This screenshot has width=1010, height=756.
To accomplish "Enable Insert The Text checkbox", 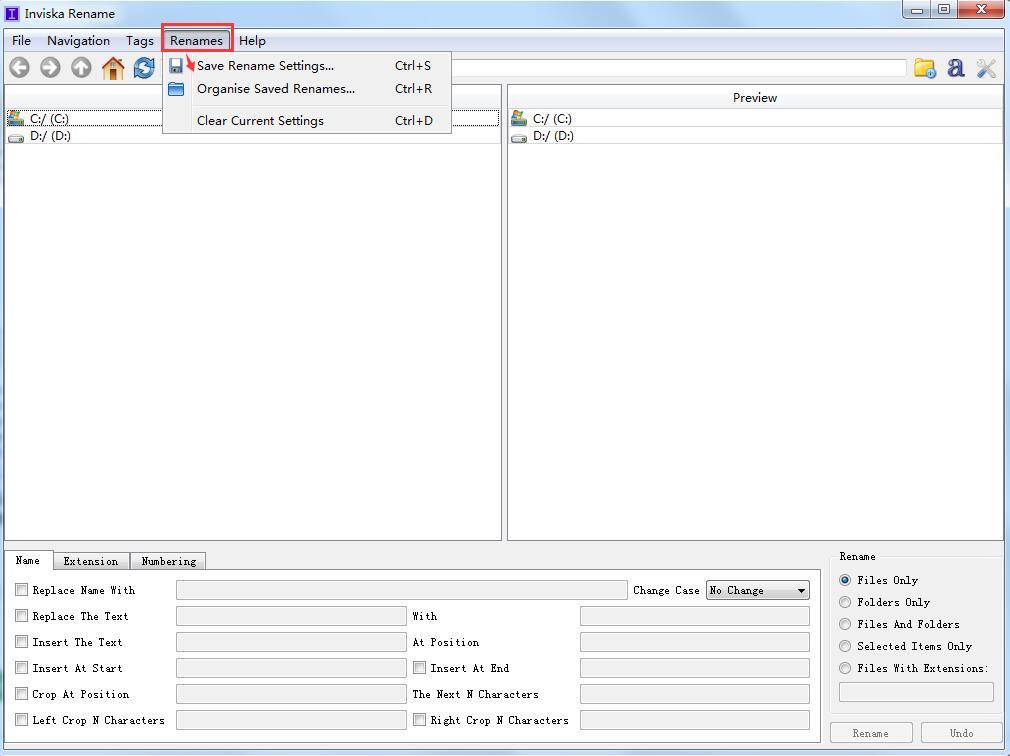I will (x=21, y=642).
